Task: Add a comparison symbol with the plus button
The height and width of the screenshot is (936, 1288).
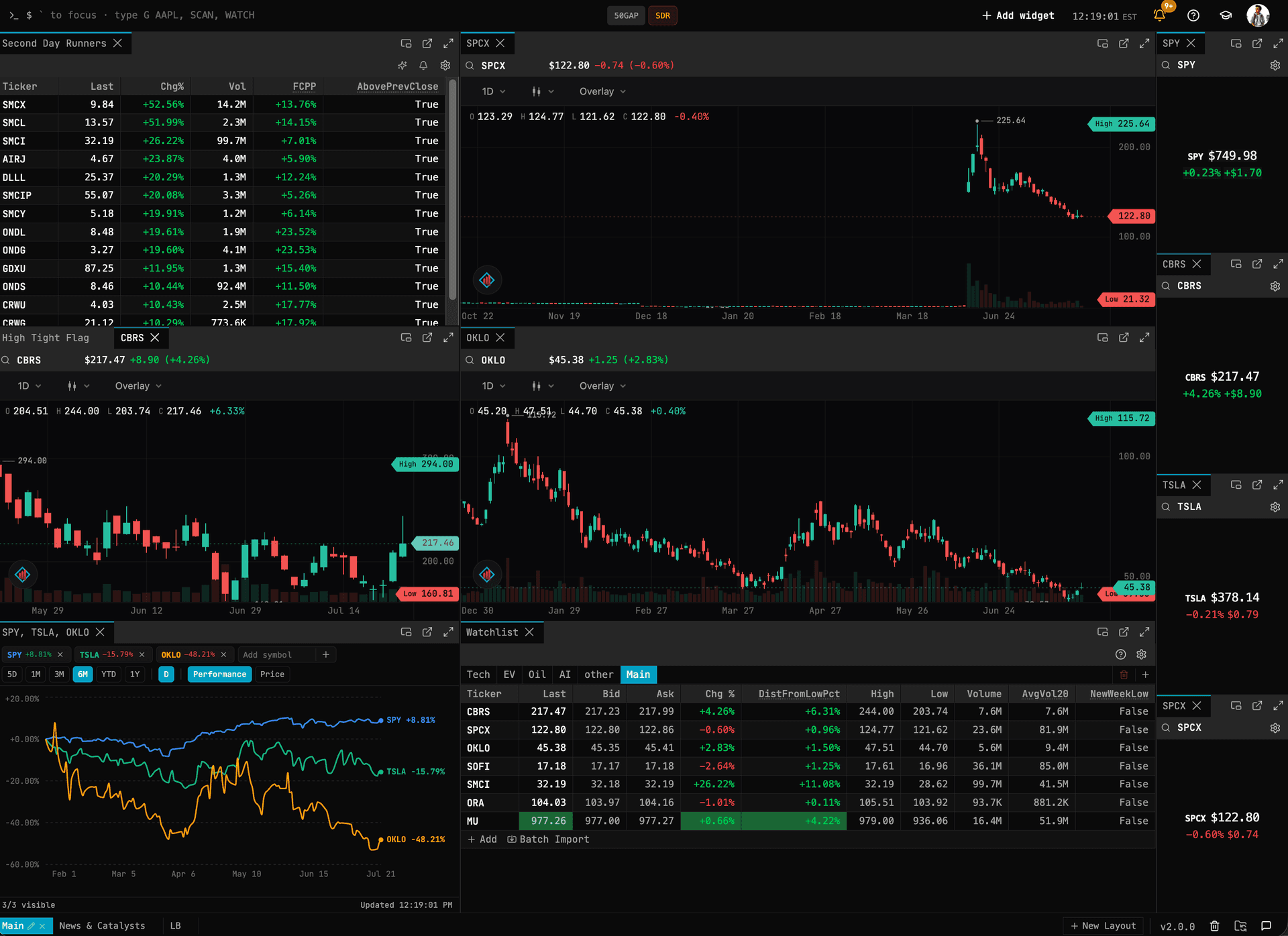Action: (x=326, y=654)
